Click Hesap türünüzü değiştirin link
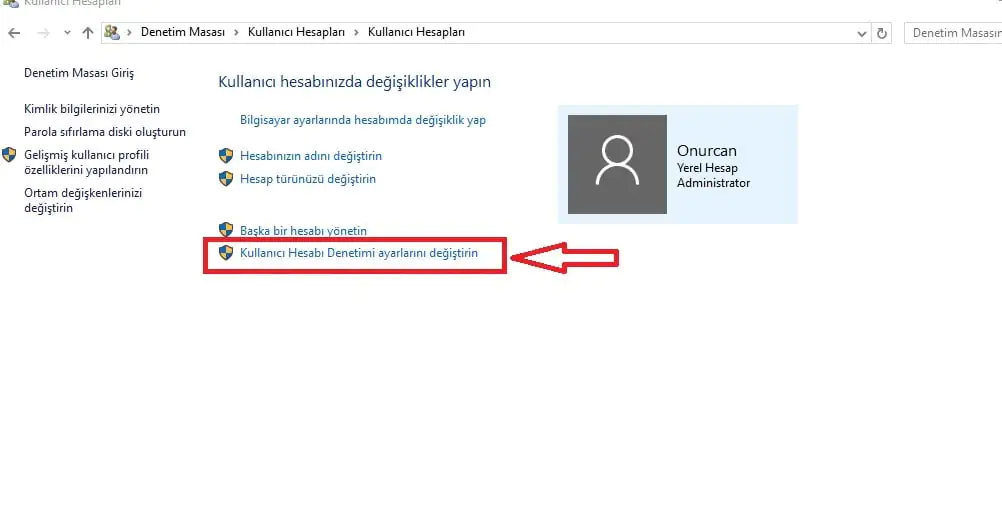1002x516 pixels. (x=308, y=179)
